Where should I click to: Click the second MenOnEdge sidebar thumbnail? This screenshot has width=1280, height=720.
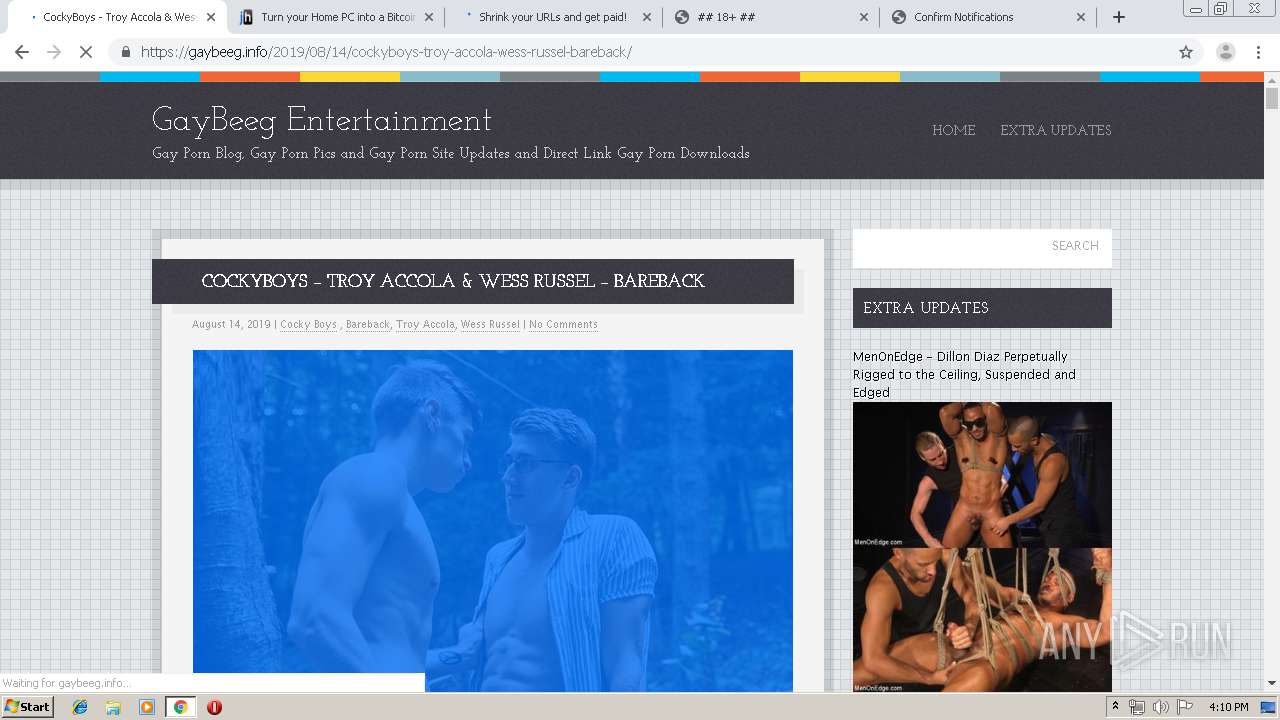pyautogui.click(x=982, y=620)
